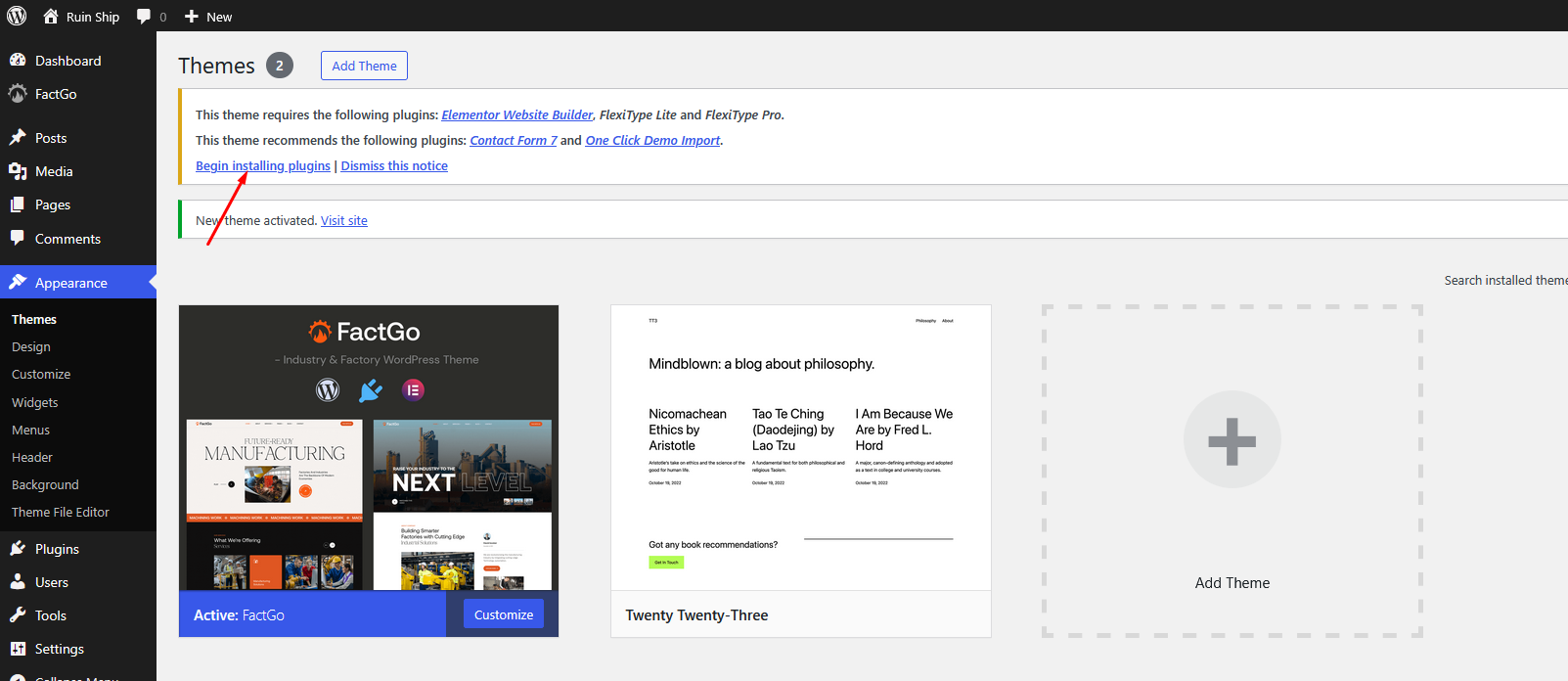Open the Theme File Editor
Viewport: 1568px width, 681px height.
61,512
